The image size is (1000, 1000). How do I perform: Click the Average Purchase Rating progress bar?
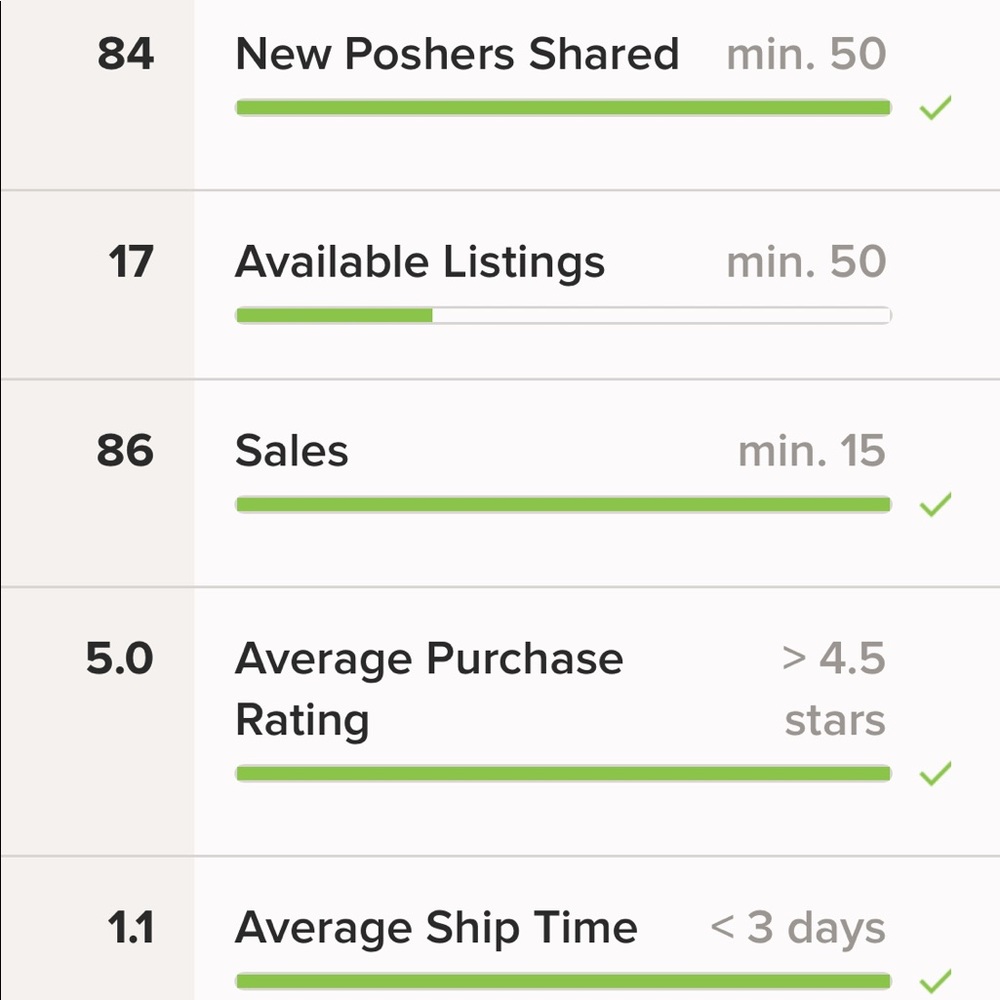coord(562,773)
